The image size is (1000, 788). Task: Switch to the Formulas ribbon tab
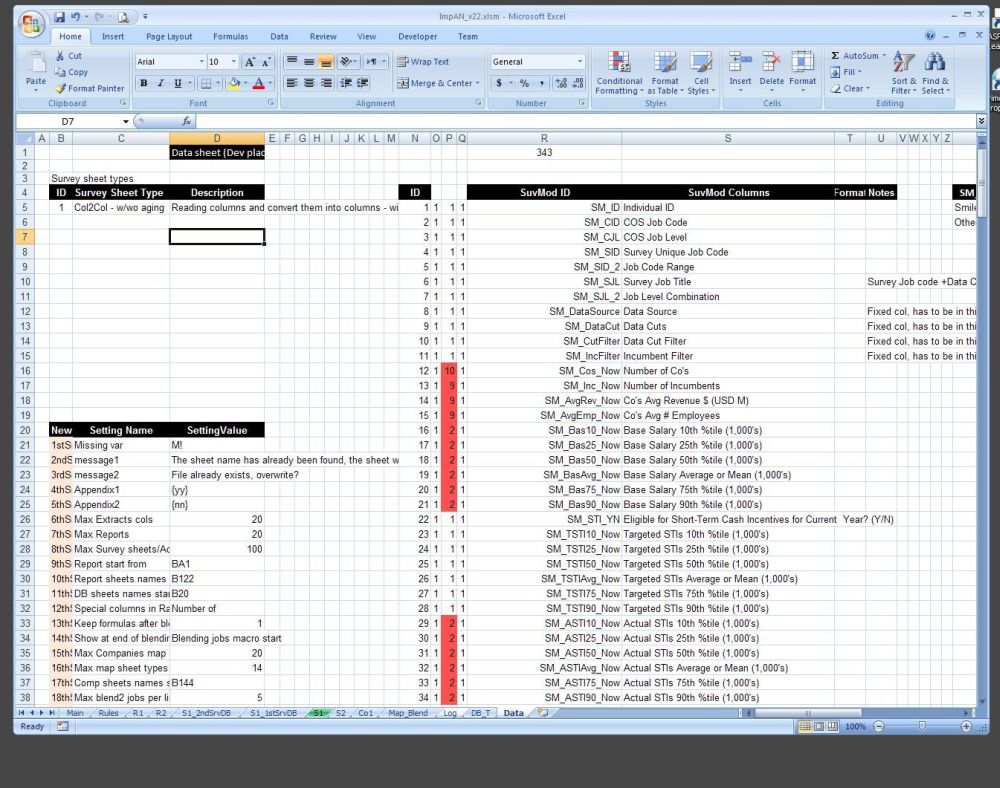230,36
